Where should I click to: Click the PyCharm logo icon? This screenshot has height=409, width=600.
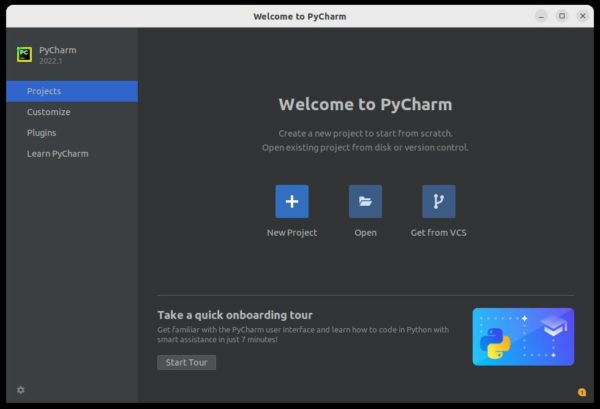click(x=24, y=54)
